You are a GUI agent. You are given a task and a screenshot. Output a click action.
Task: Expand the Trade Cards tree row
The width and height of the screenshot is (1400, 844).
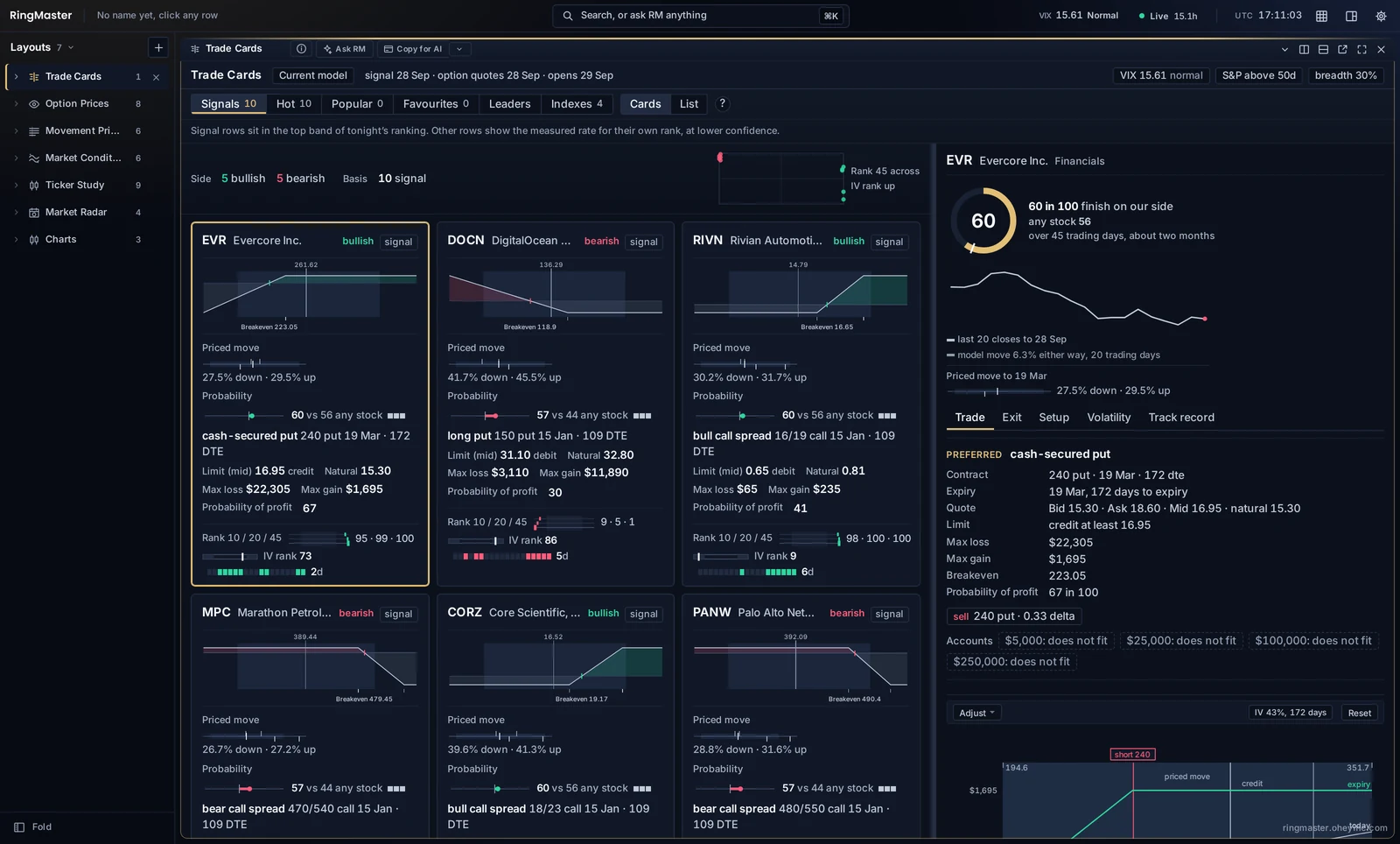(16, 77)
